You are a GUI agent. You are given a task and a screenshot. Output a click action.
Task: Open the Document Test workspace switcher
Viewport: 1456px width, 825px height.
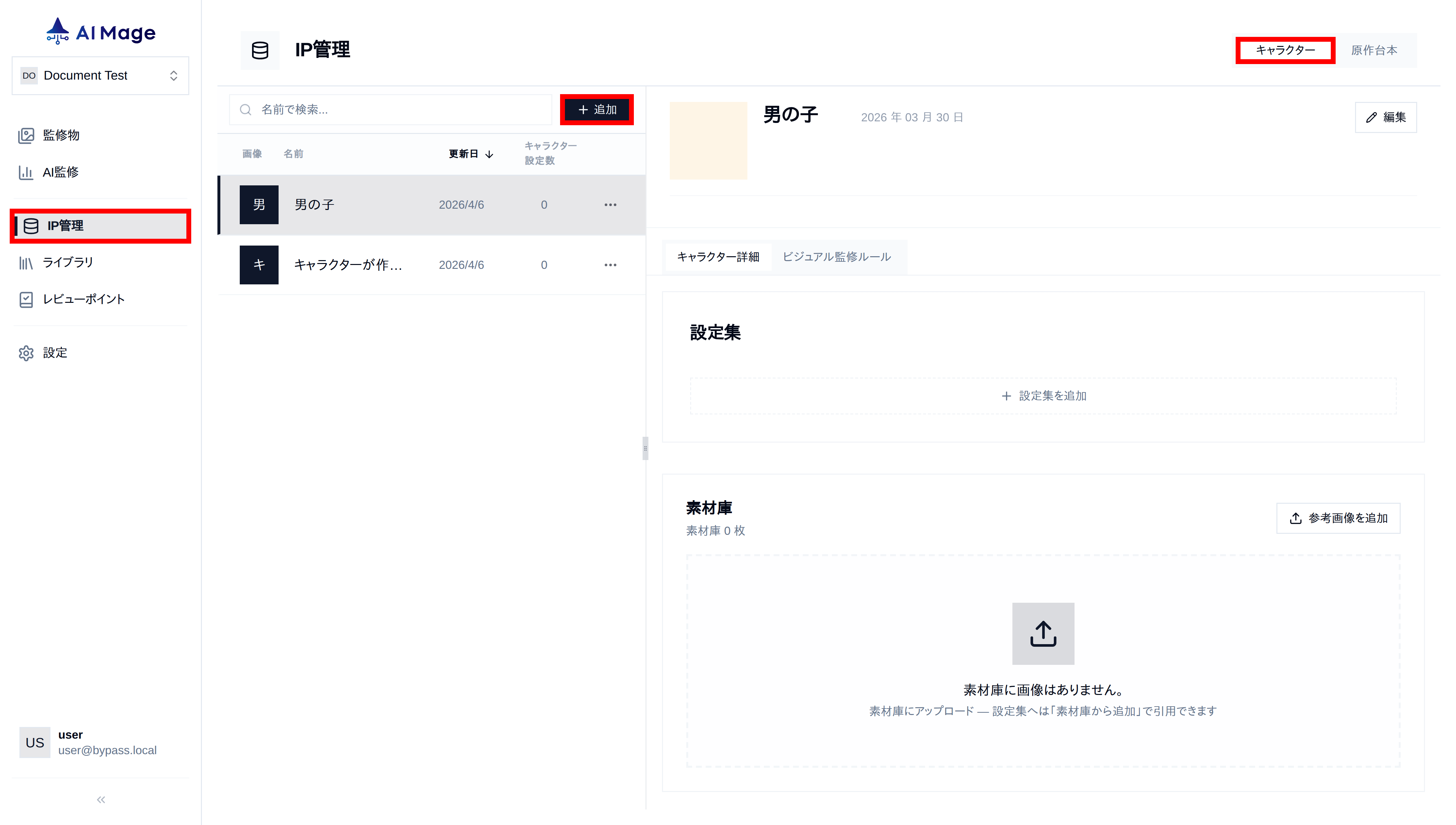100,75
